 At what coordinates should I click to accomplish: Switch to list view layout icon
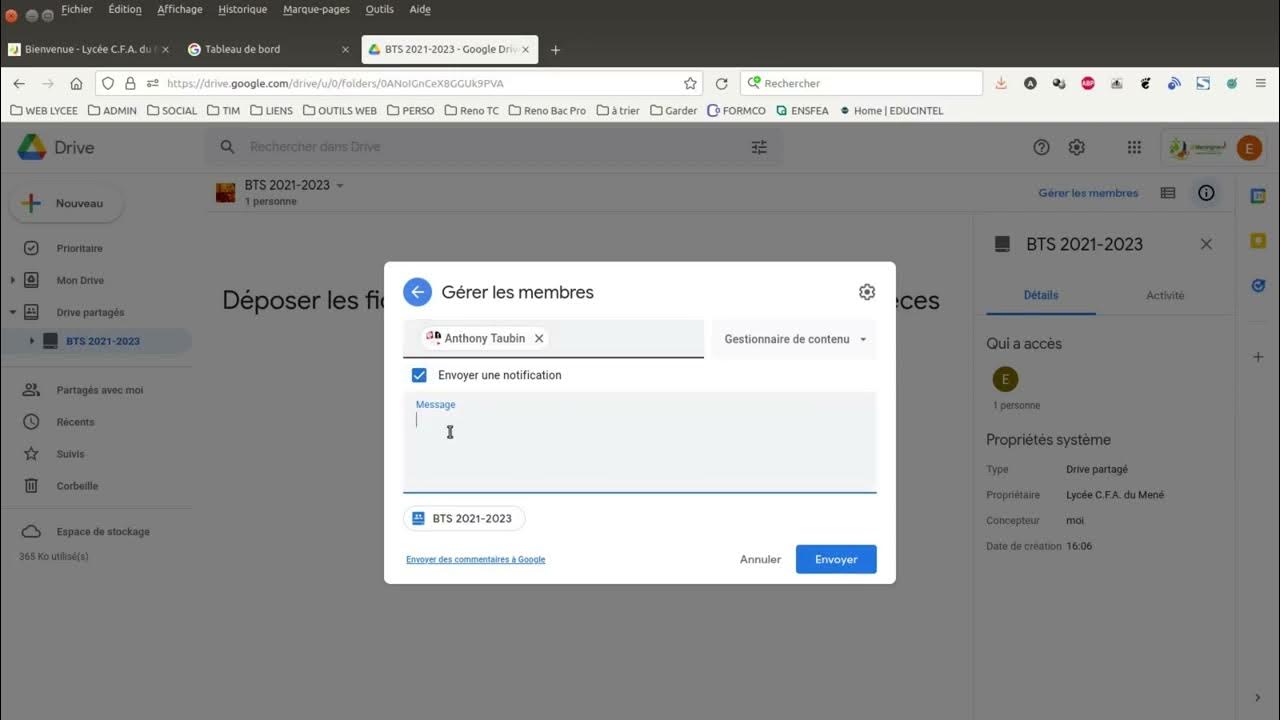pyautogui.click(x=1168, y=193)
